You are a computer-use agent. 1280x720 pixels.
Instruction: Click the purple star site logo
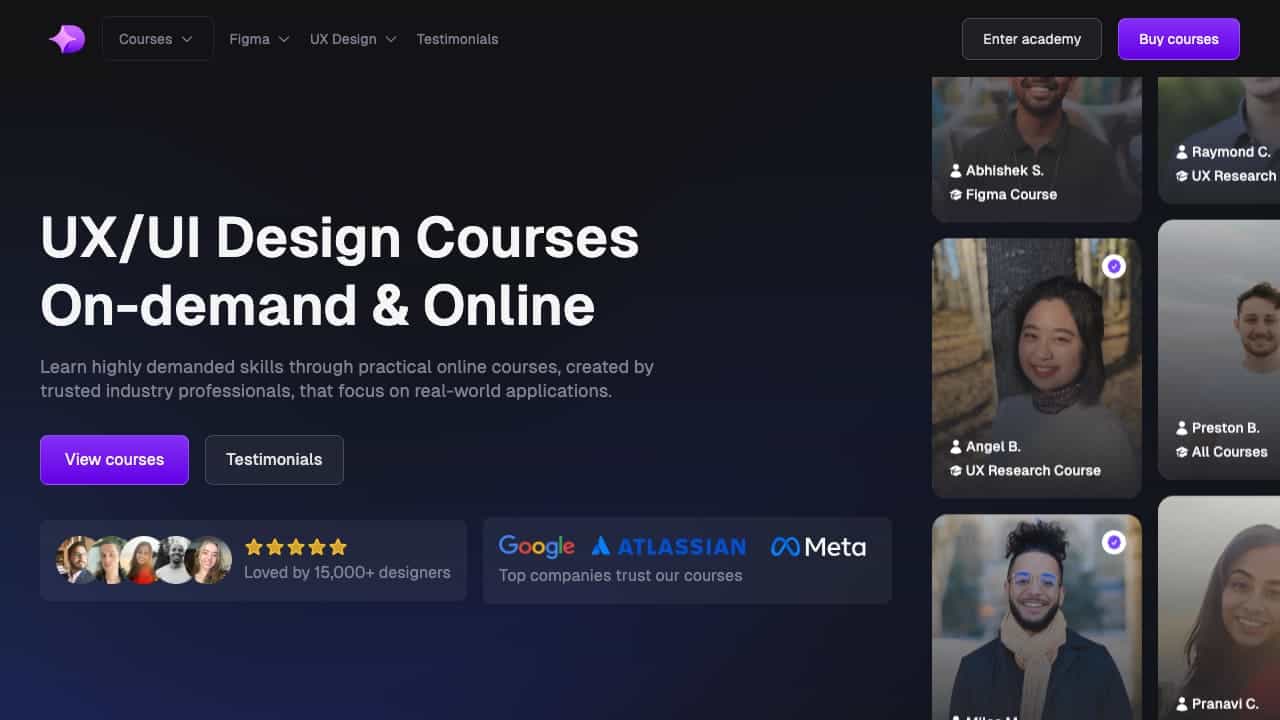(67, 39)
